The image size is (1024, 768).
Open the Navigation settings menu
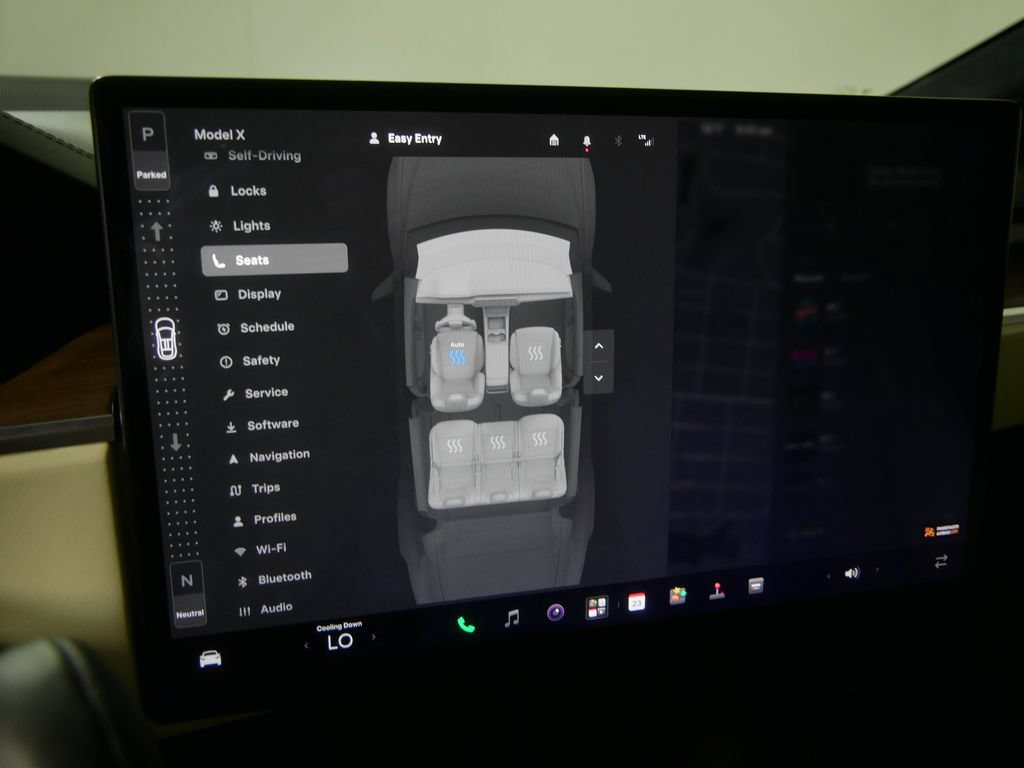[269, 456]
